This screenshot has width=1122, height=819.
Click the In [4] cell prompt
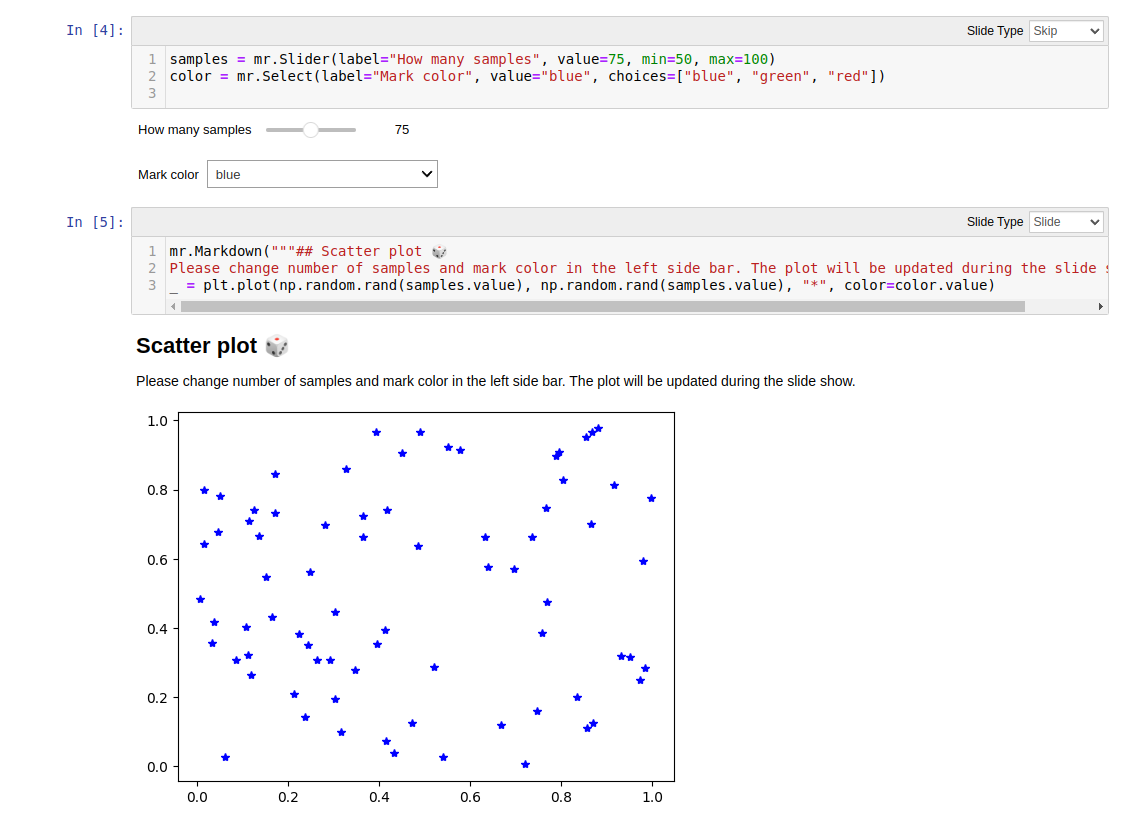pos(96,31)
